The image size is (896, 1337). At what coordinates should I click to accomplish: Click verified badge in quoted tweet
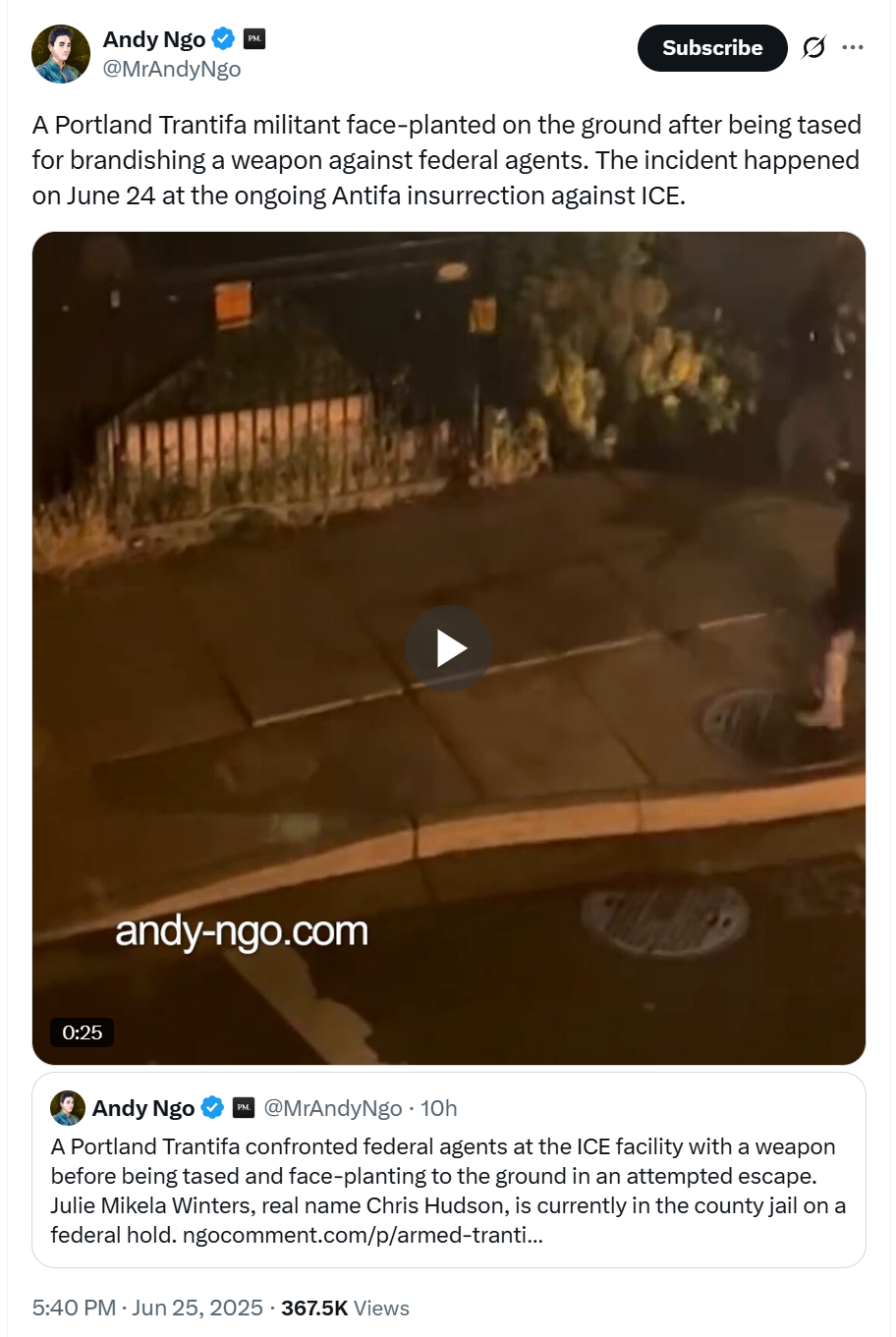[x=212, y=1108]
